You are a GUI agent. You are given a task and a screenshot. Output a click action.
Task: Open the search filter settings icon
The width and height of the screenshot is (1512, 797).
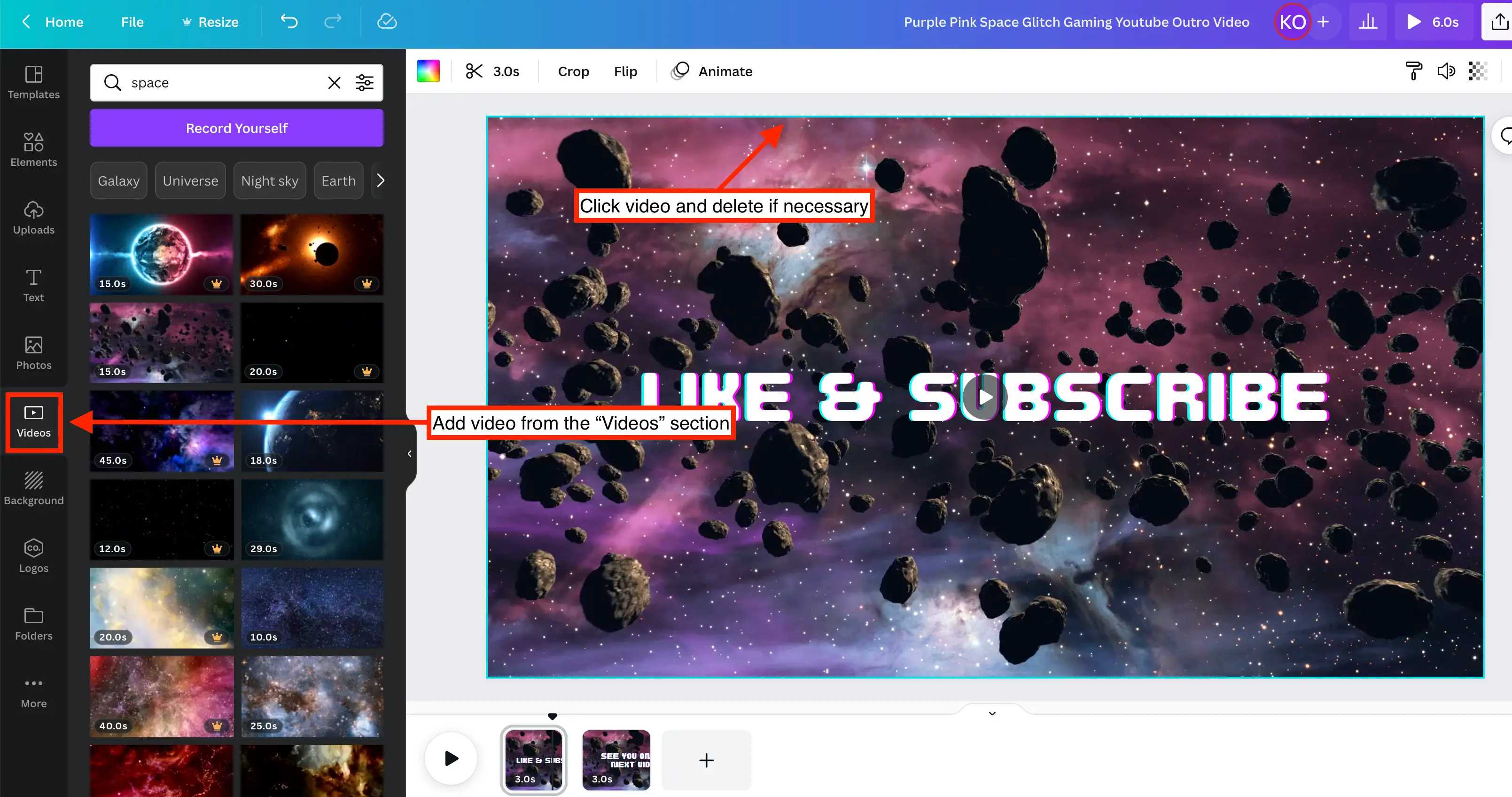pos(365,83)
